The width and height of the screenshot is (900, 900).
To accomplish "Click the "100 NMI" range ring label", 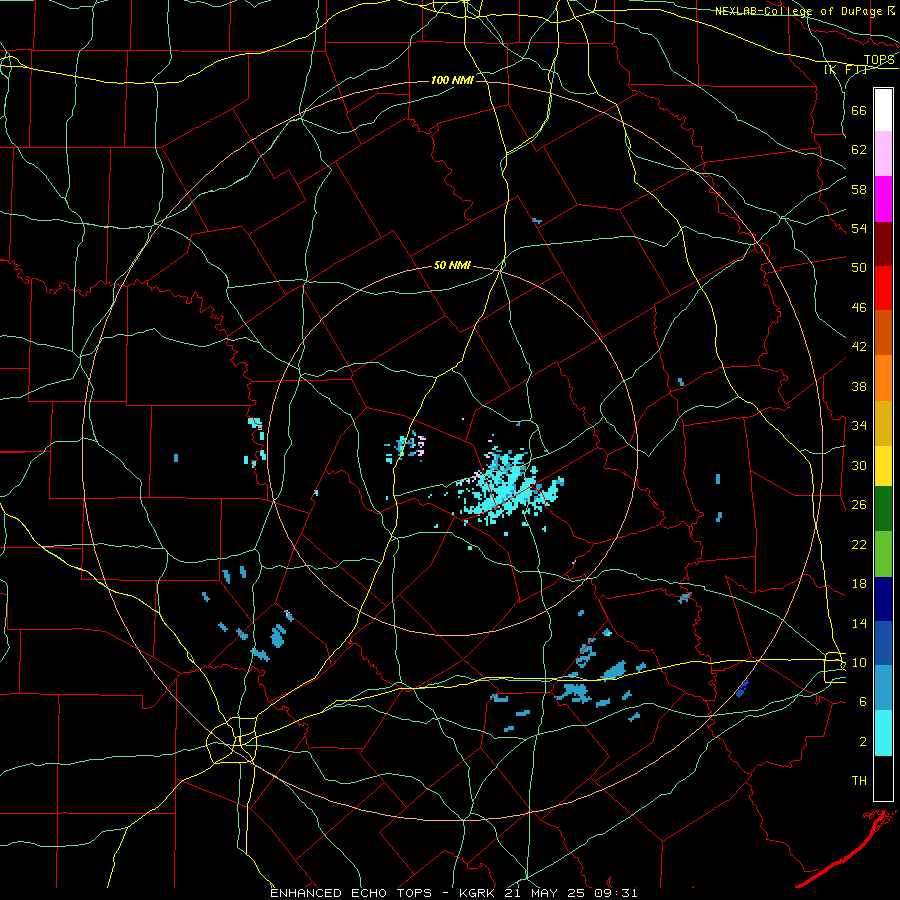I will pyautogui.click(x=452, y=80).
